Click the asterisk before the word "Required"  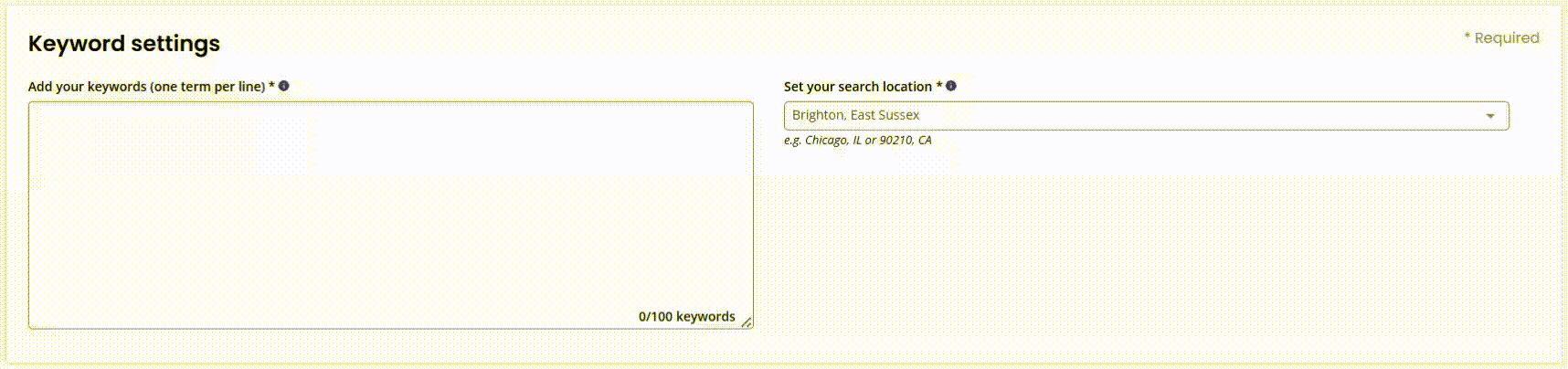tap(1467, 37)
